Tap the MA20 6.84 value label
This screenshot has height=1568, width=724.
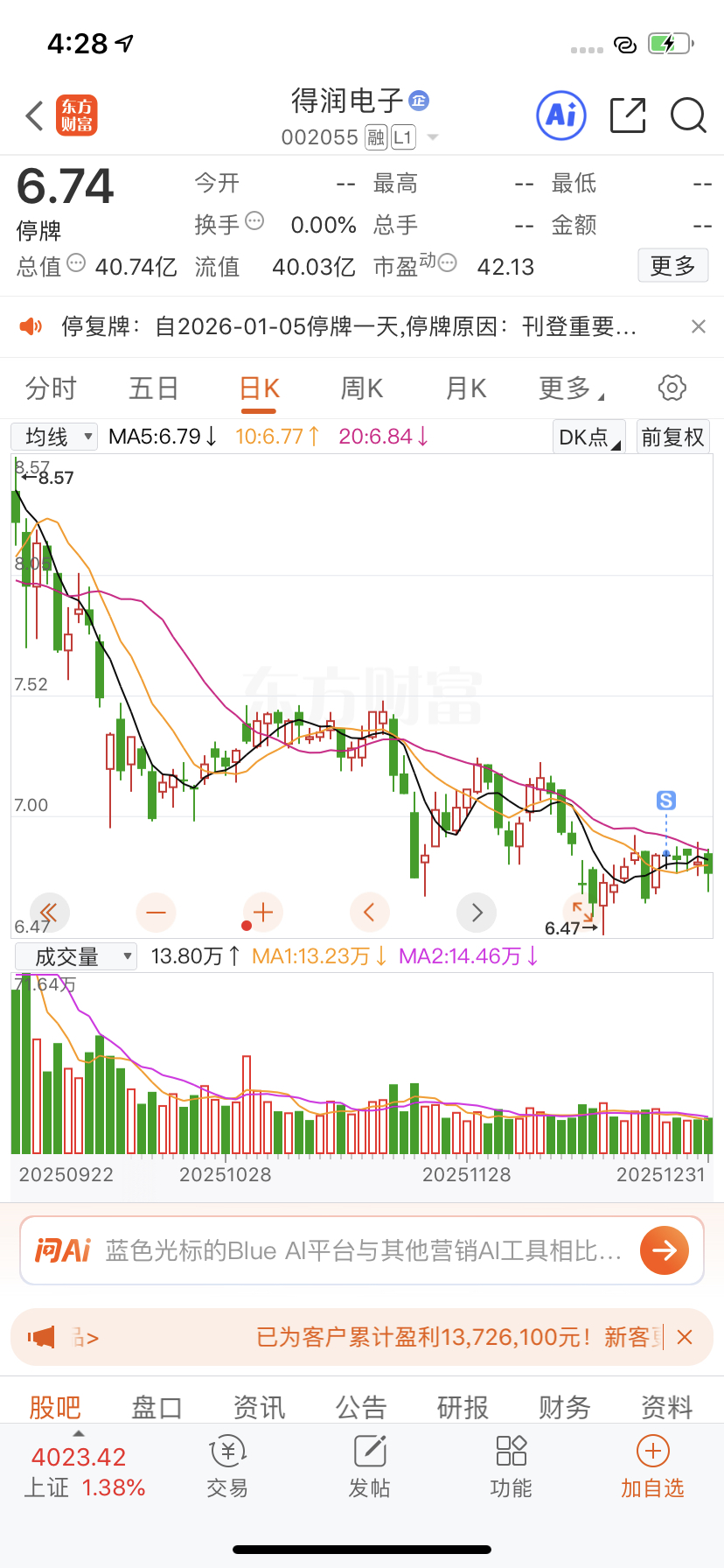click(x=383, y=436)
